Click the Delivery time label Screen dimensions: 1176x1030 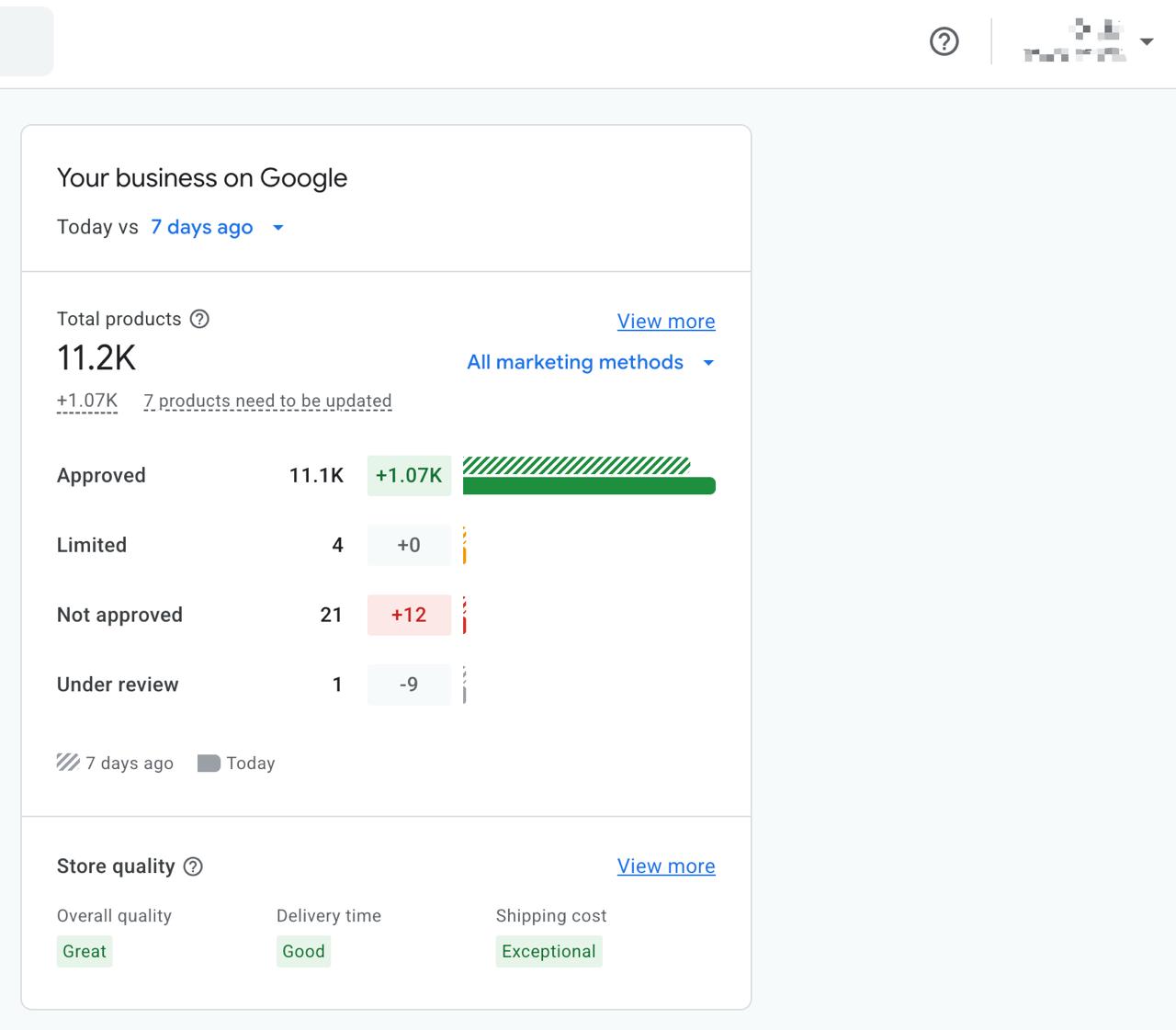[329, 916]
